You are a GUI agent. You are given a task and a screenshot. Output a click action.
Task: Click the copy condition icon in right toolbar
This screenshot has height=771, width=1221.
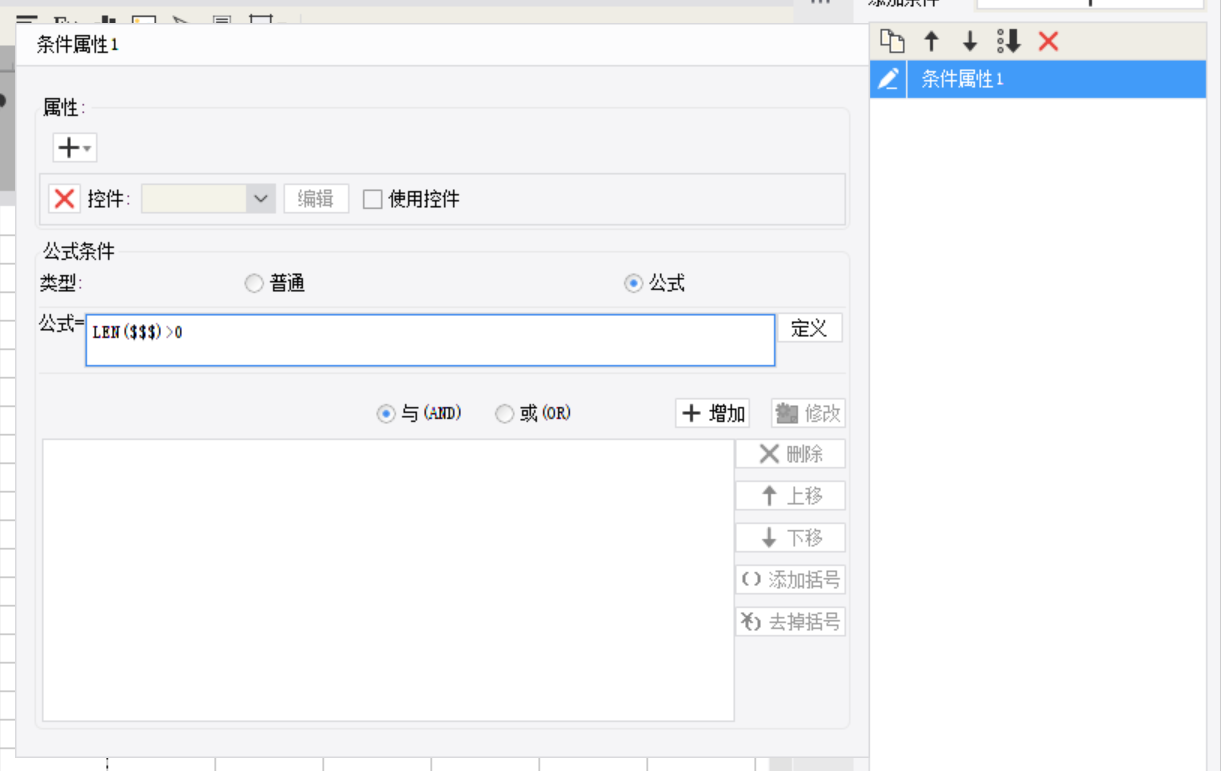point(892,41)
